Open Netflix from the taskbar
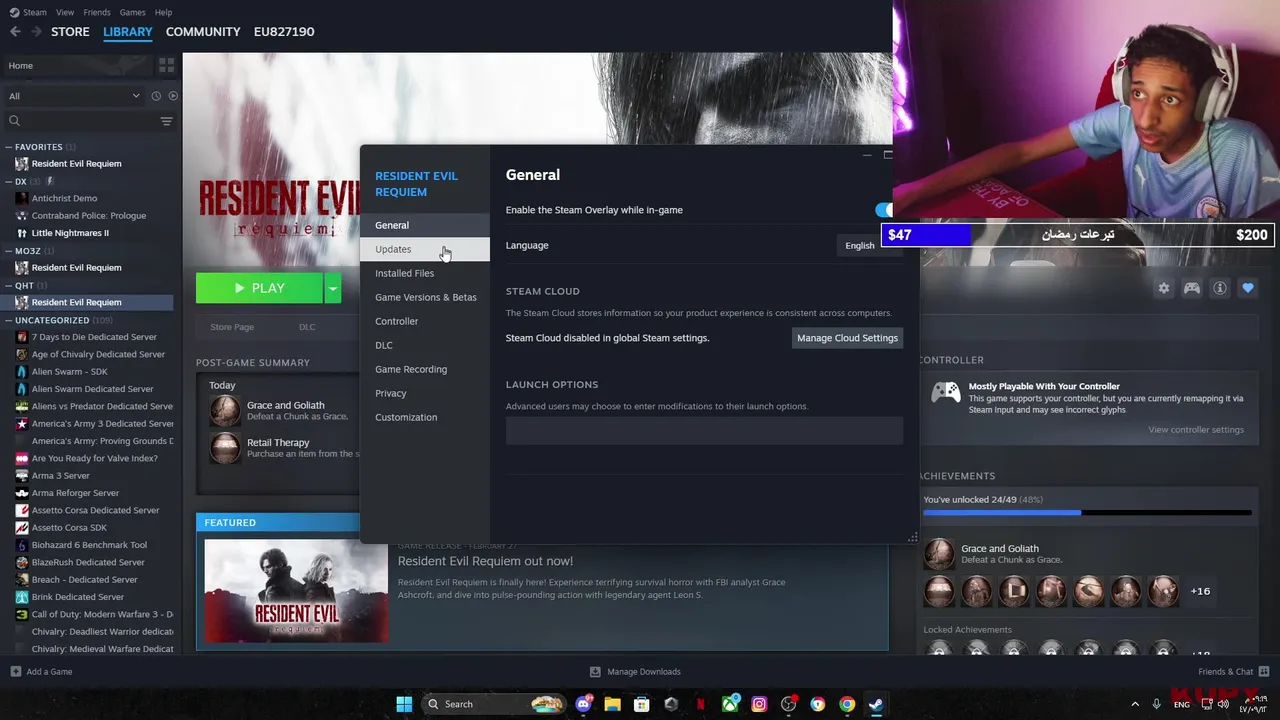Screen dimensions: 1280x720 pyautogui.click(x=700, y=704)
